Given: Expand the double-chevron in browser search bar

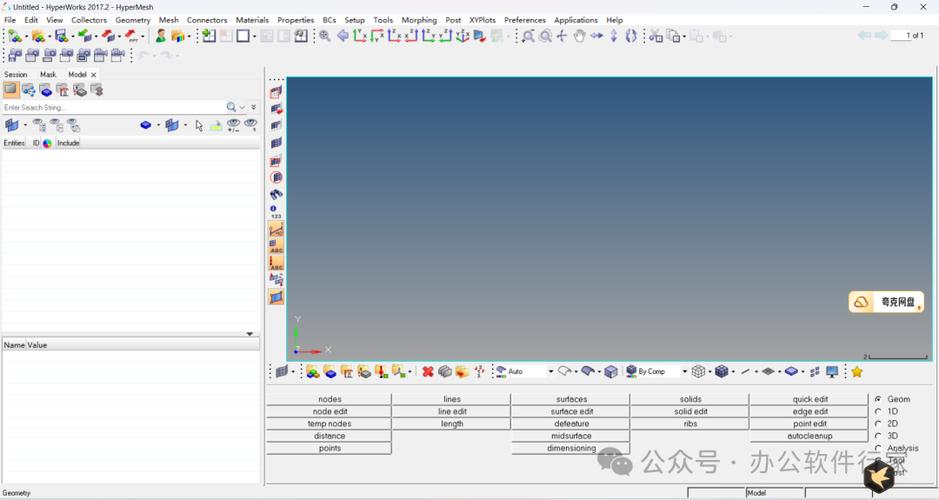Looking at the screenshot, I should click(x=253, y=107).
